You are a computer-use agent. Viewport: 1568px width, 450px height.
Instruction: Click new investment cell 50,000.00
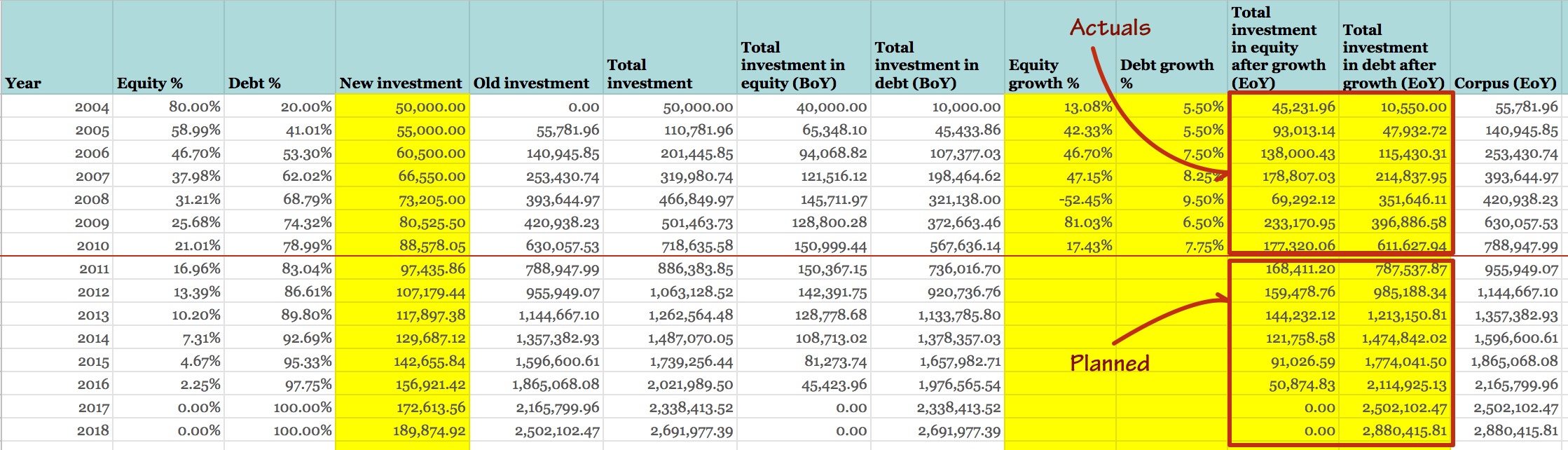402,107
